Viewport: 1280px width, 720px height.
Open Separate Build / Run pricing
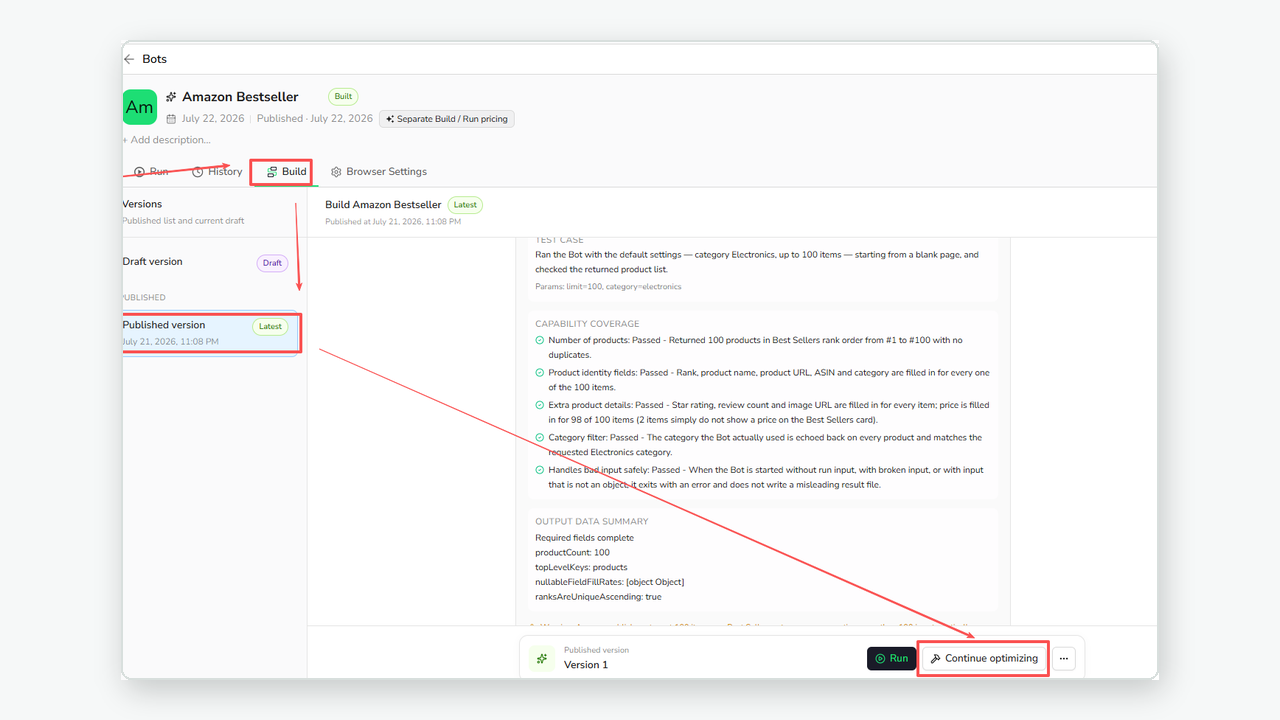tap(447, 119)
